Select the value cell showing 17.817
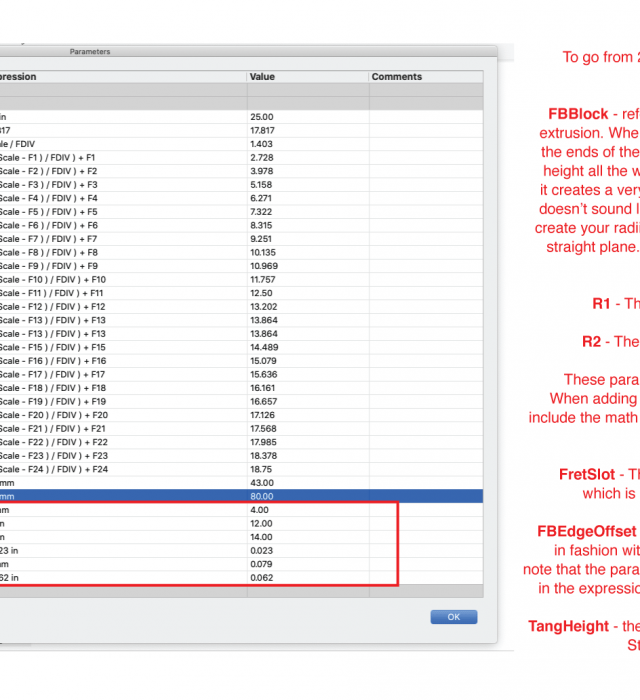This screenshot has width=640, height=700. tap(307, 130)
